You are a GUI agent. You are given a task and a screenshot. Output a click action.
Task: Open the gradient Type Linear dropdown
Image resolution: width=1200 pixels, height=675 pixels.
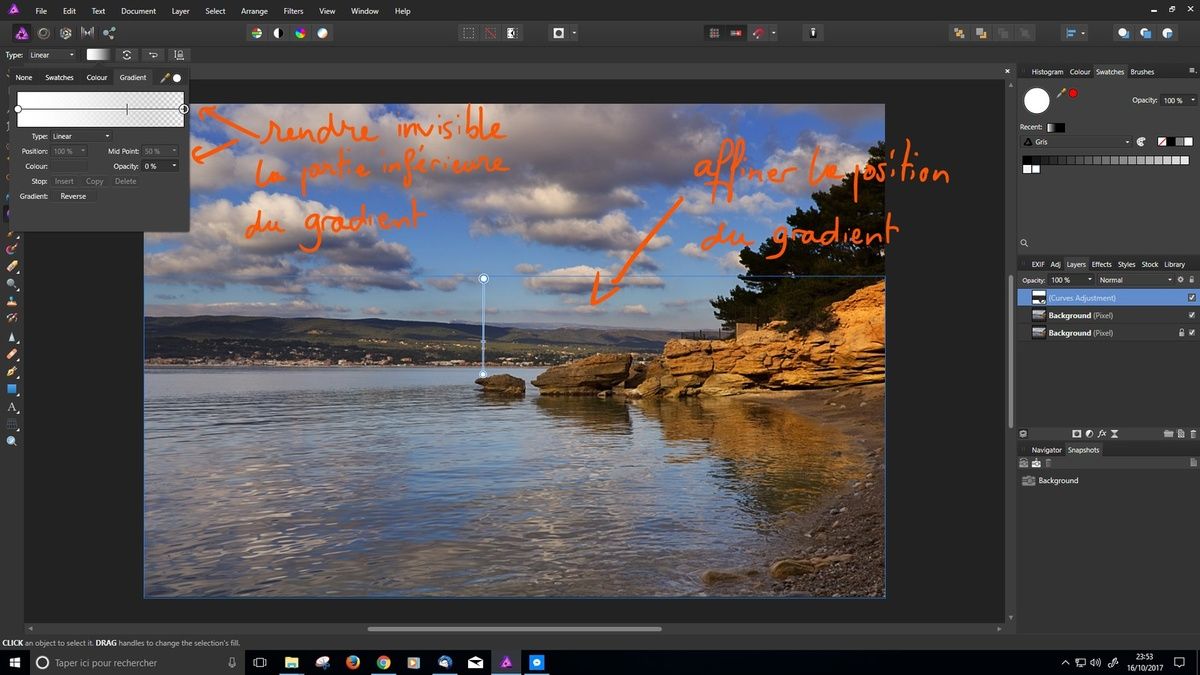pos(80,135)
